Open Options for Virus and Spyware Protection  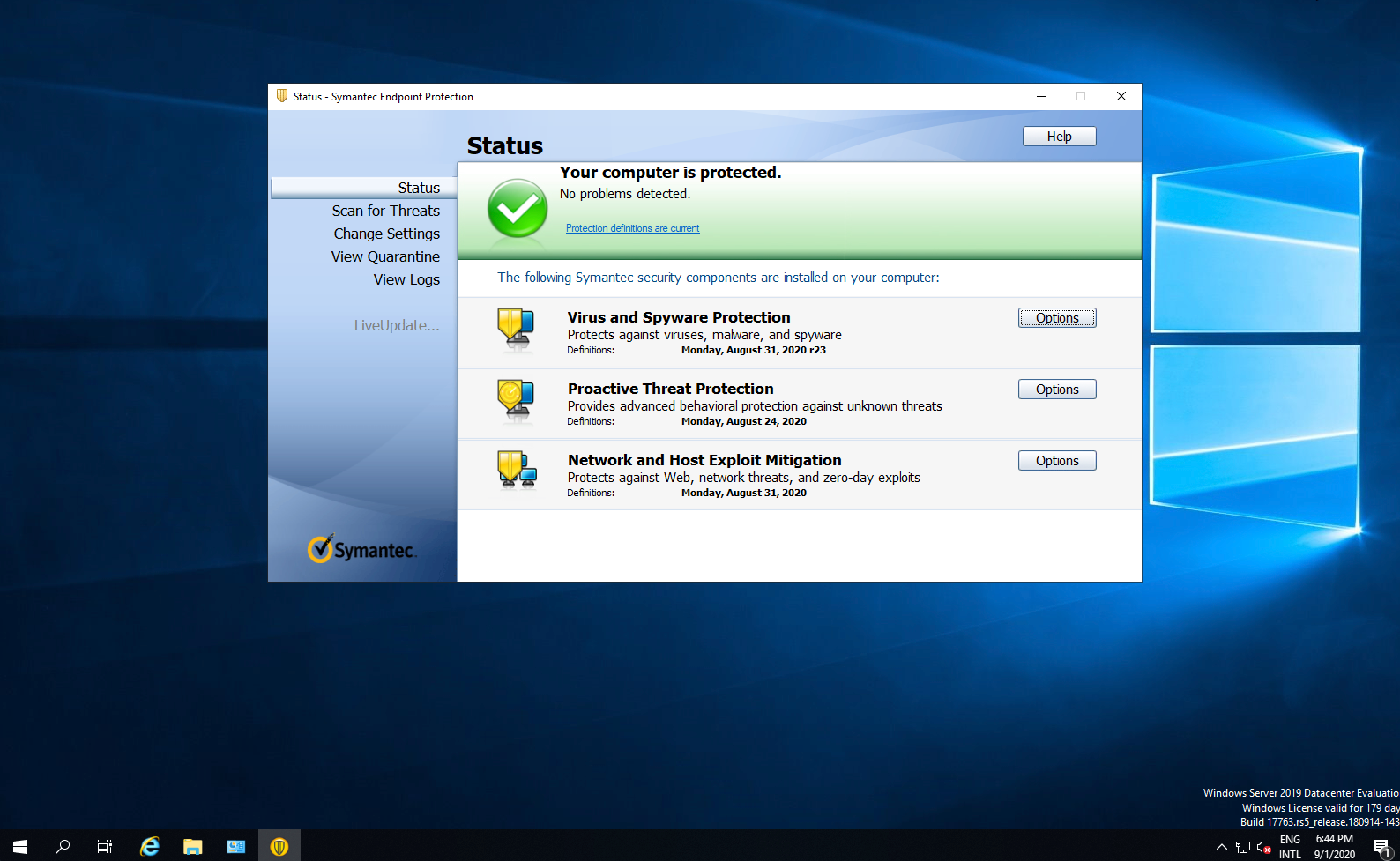click(1057, 318)
